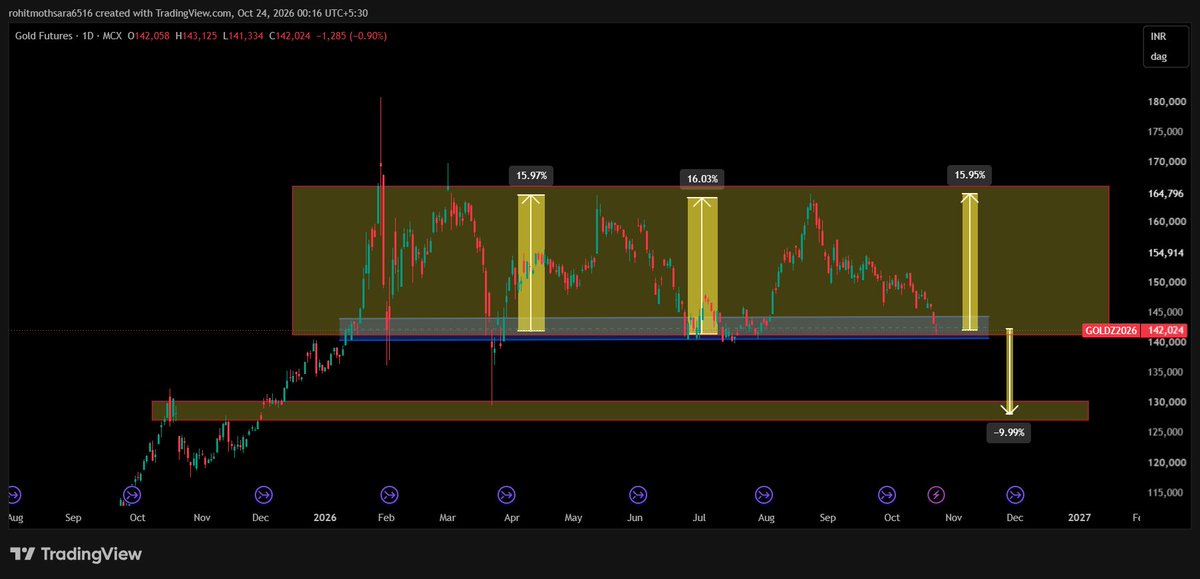Click the event marker above the Apr label

(505, 494)
